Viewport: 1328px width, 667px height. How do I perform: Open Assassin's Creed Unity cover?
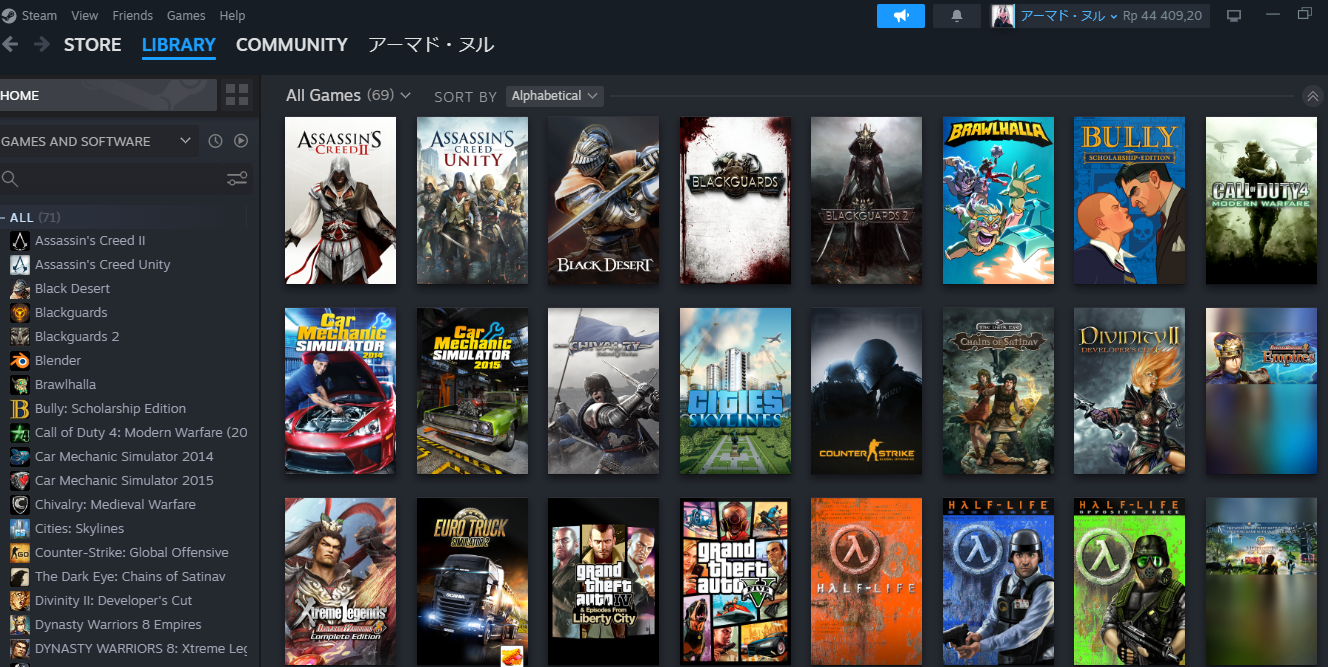click(472, 200)
